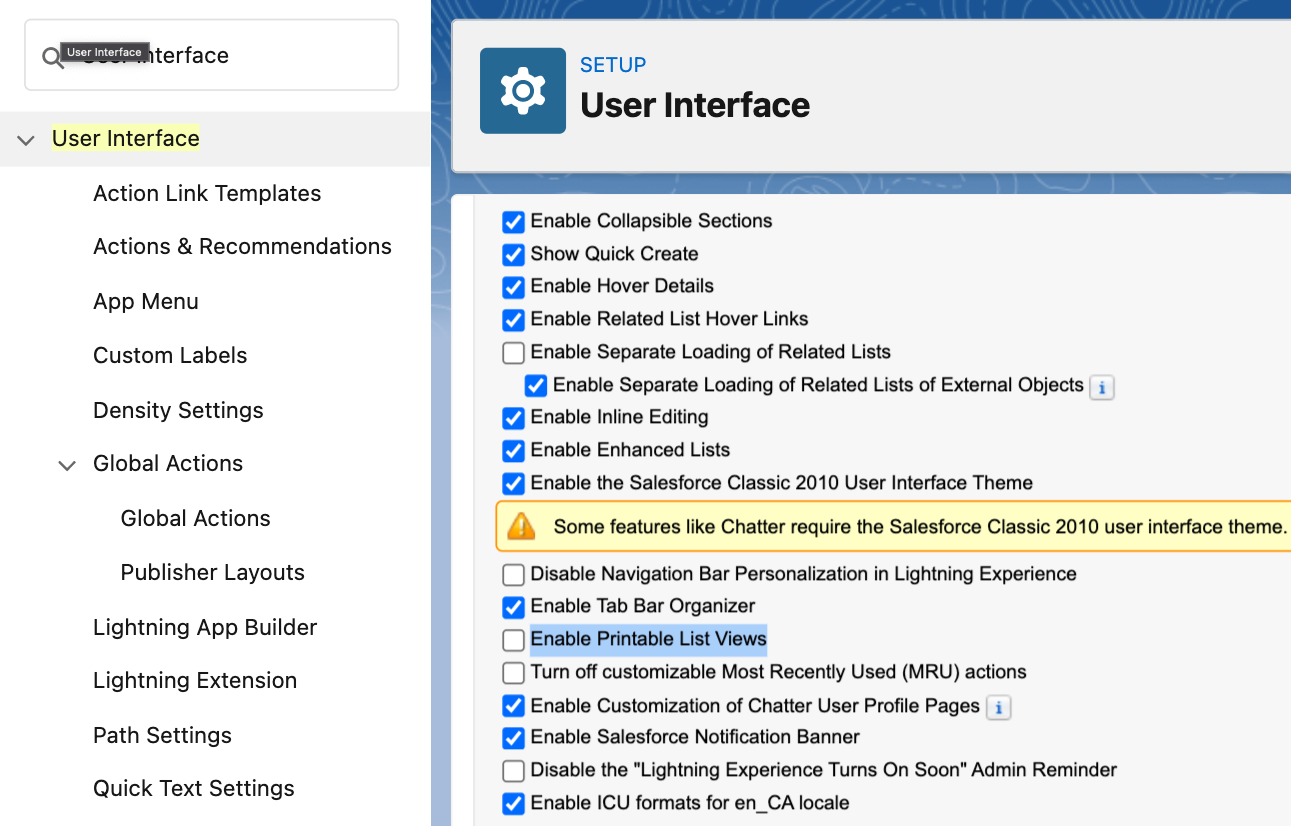Click the Chatter theme warning message text

click(x=920, y=527)
